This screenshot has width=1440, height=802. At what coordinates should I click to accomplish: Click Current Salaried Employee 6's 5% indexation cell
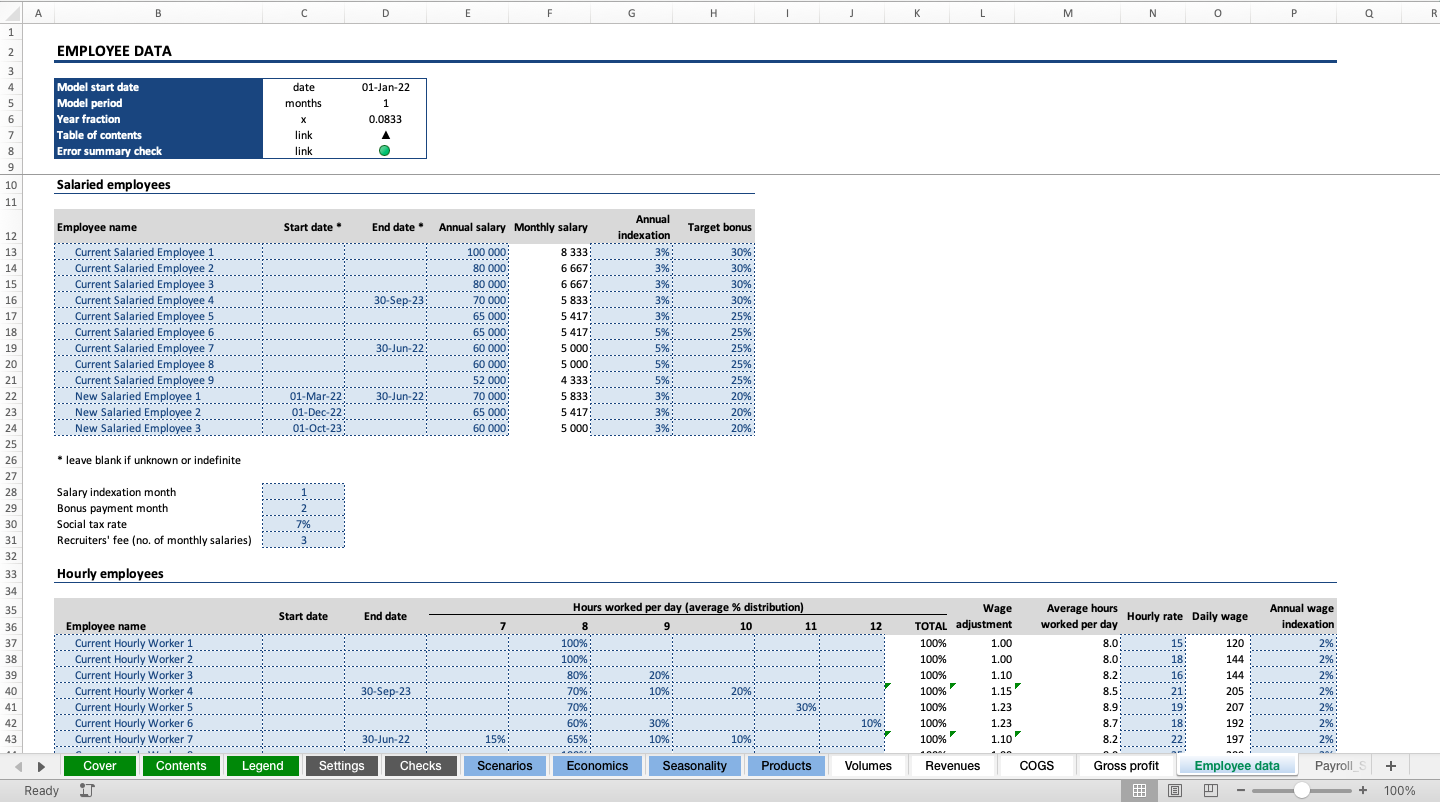(x=631, y=332)
